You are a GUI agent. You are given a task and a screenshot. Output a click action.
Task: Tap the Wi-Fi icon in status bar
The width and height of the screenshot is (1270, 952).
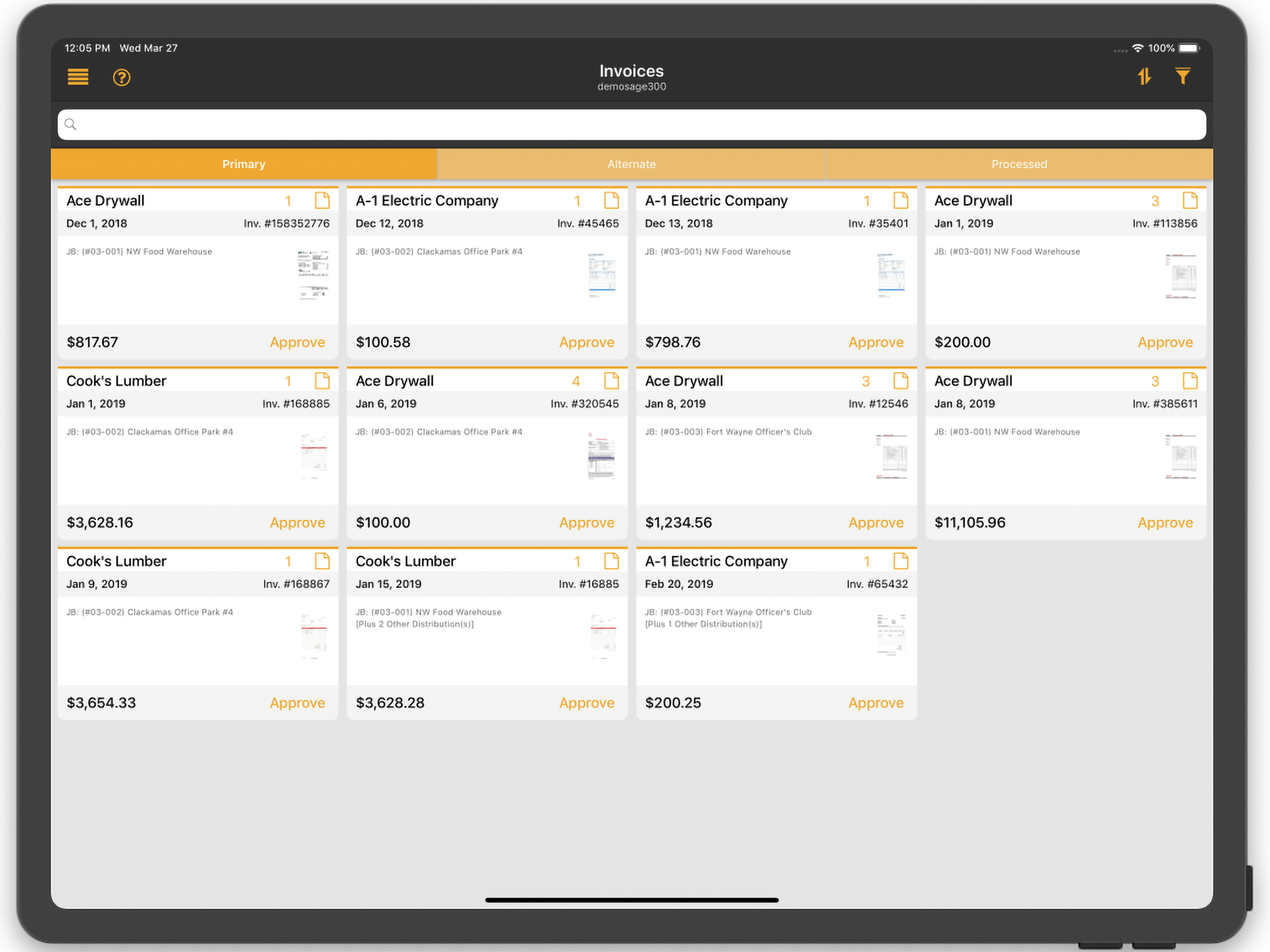1138,48
